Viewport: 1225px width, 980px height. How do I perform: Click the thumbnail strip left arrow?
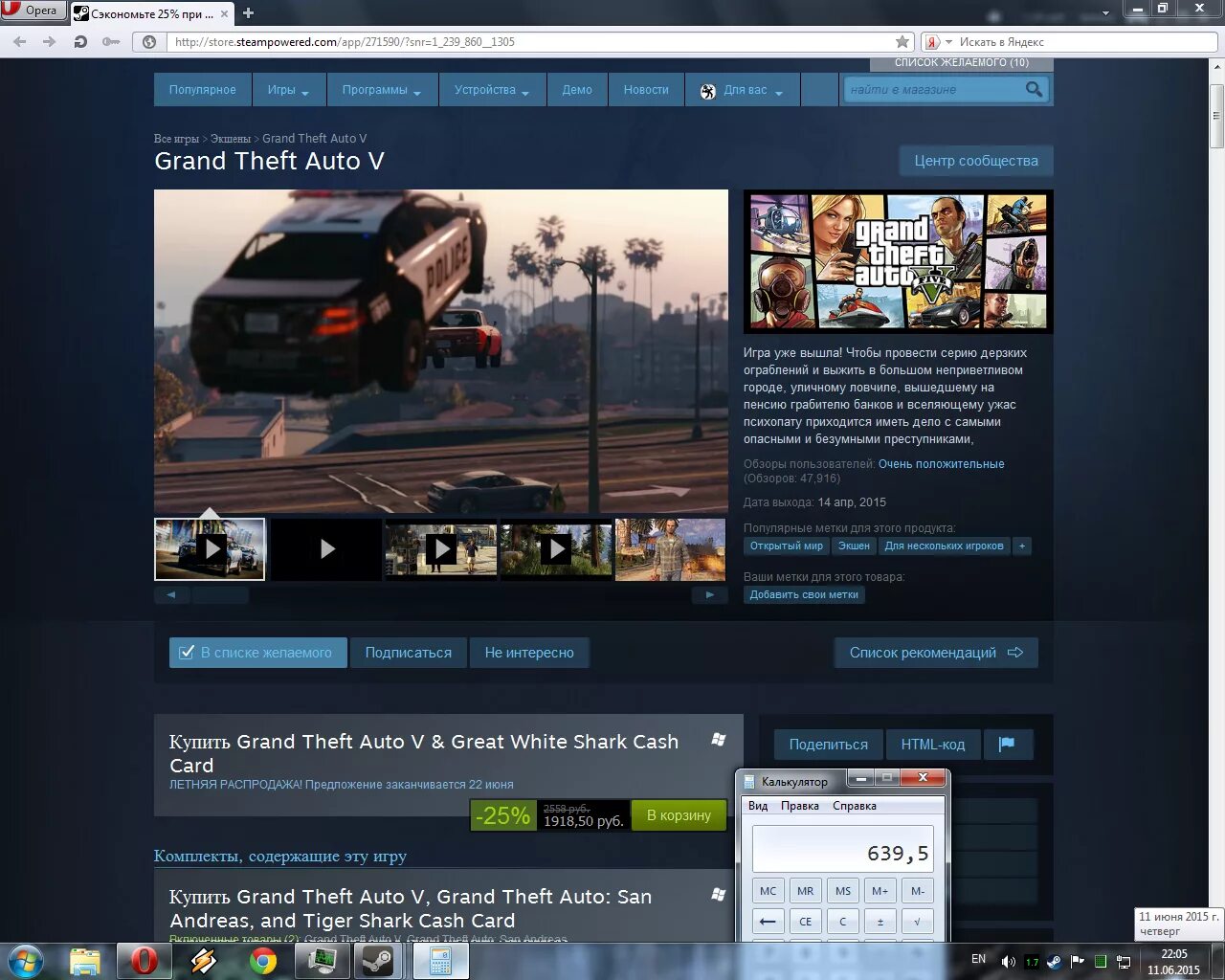(x=171, y=594)
